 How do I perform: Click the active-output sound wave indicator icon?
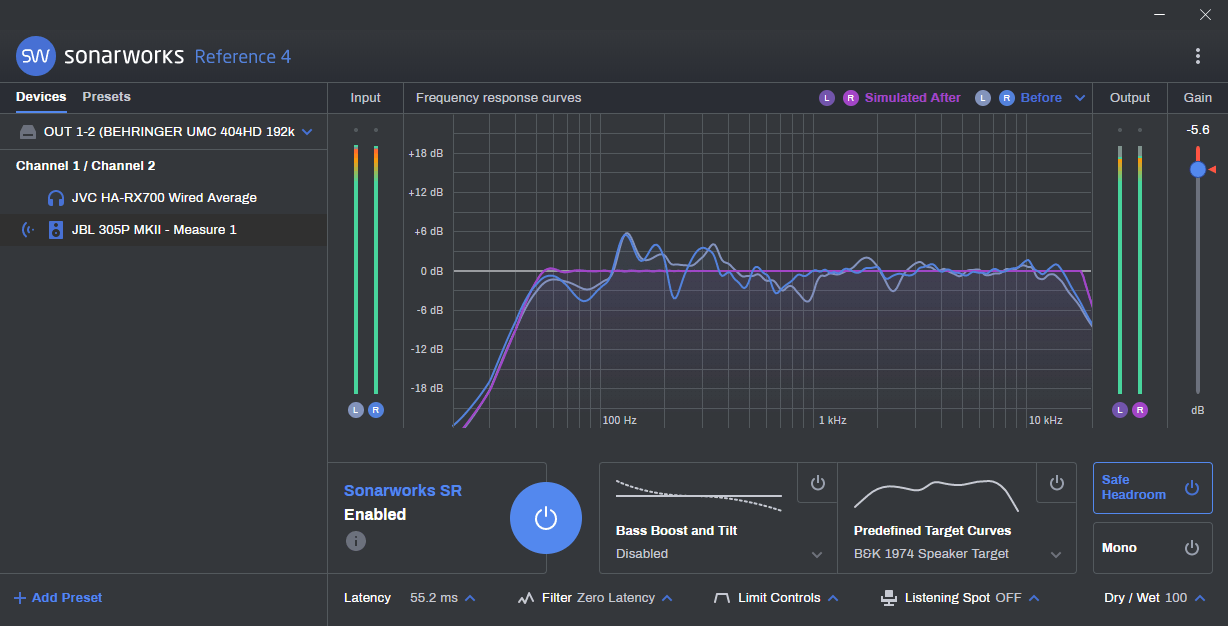click(x=28, y=230)
